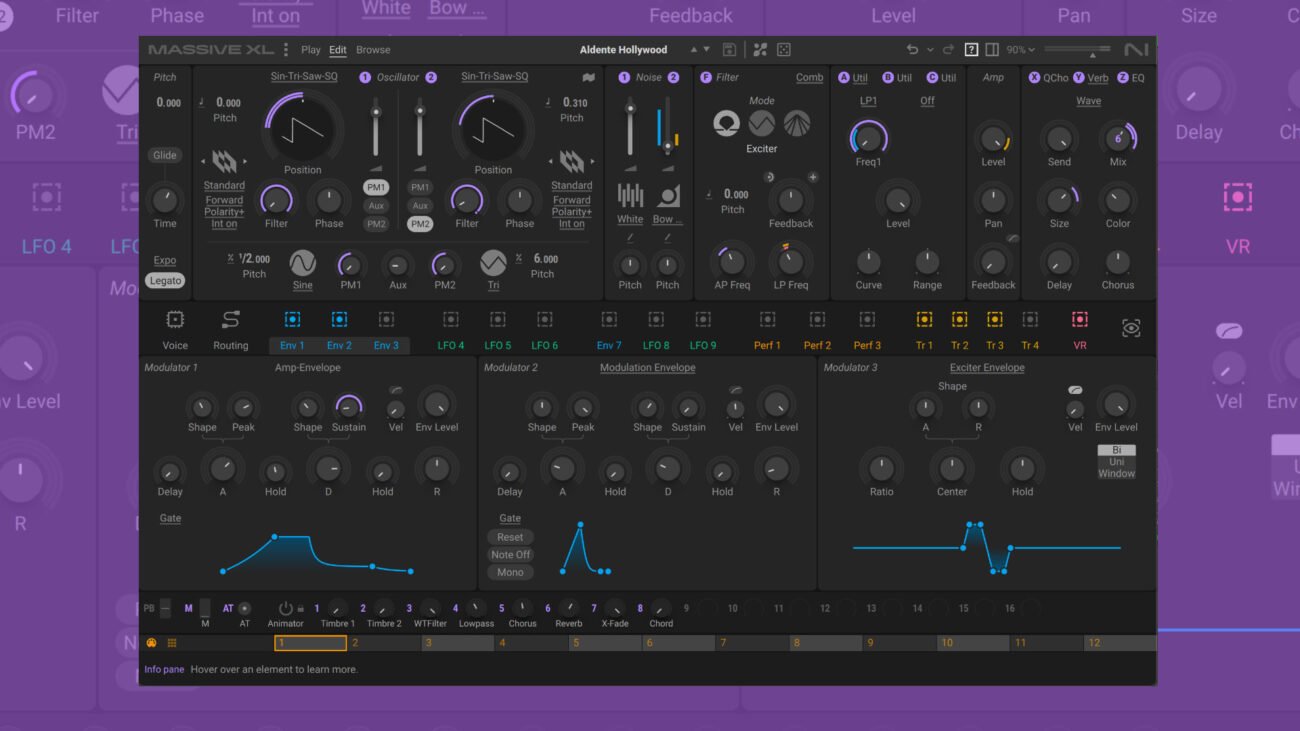
Task: Open the three-dot menu beside Massive XL
Action: (286, 49)
